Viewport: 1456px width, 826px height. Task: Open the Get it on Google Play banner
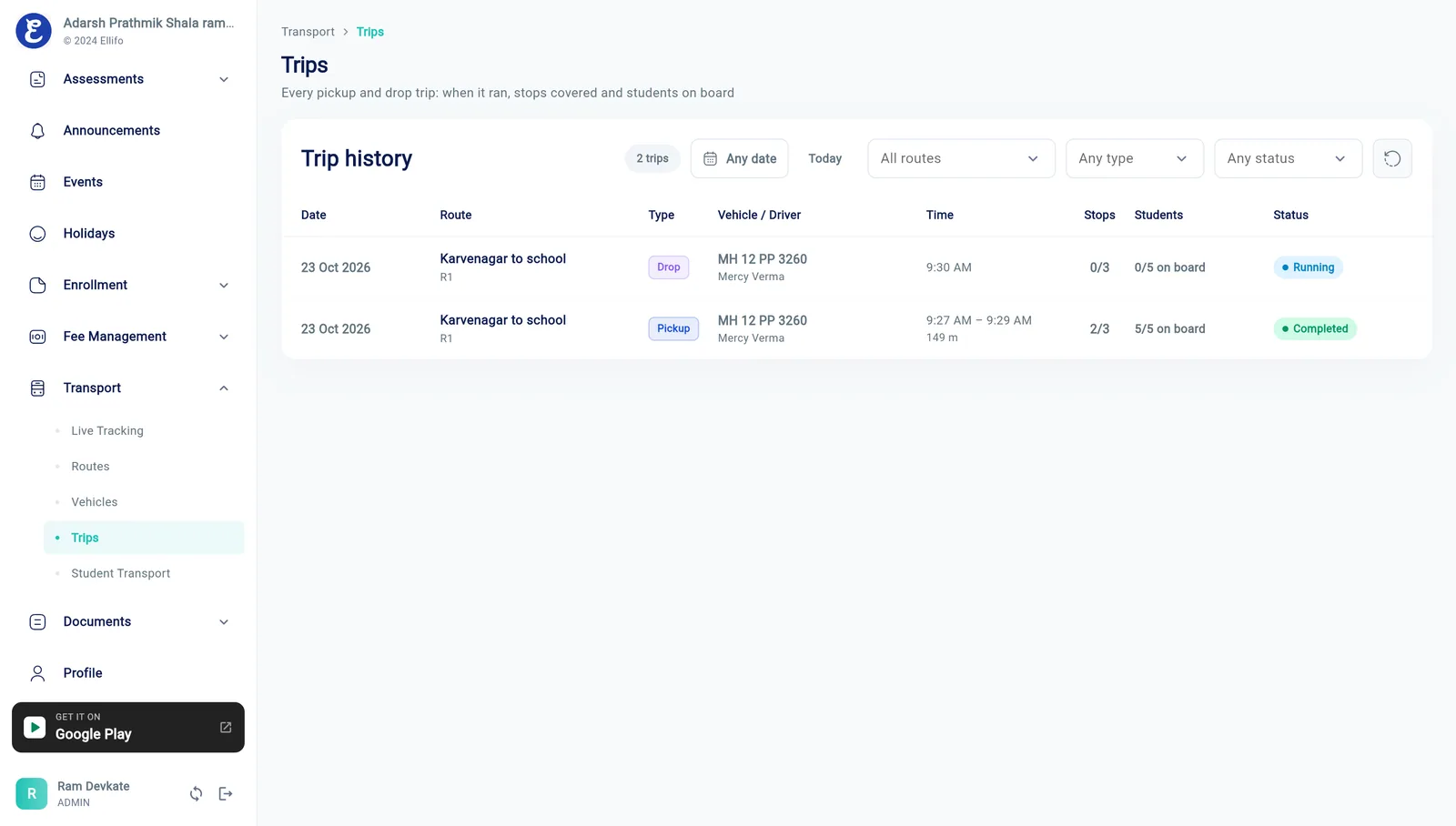tap(128, 727)
